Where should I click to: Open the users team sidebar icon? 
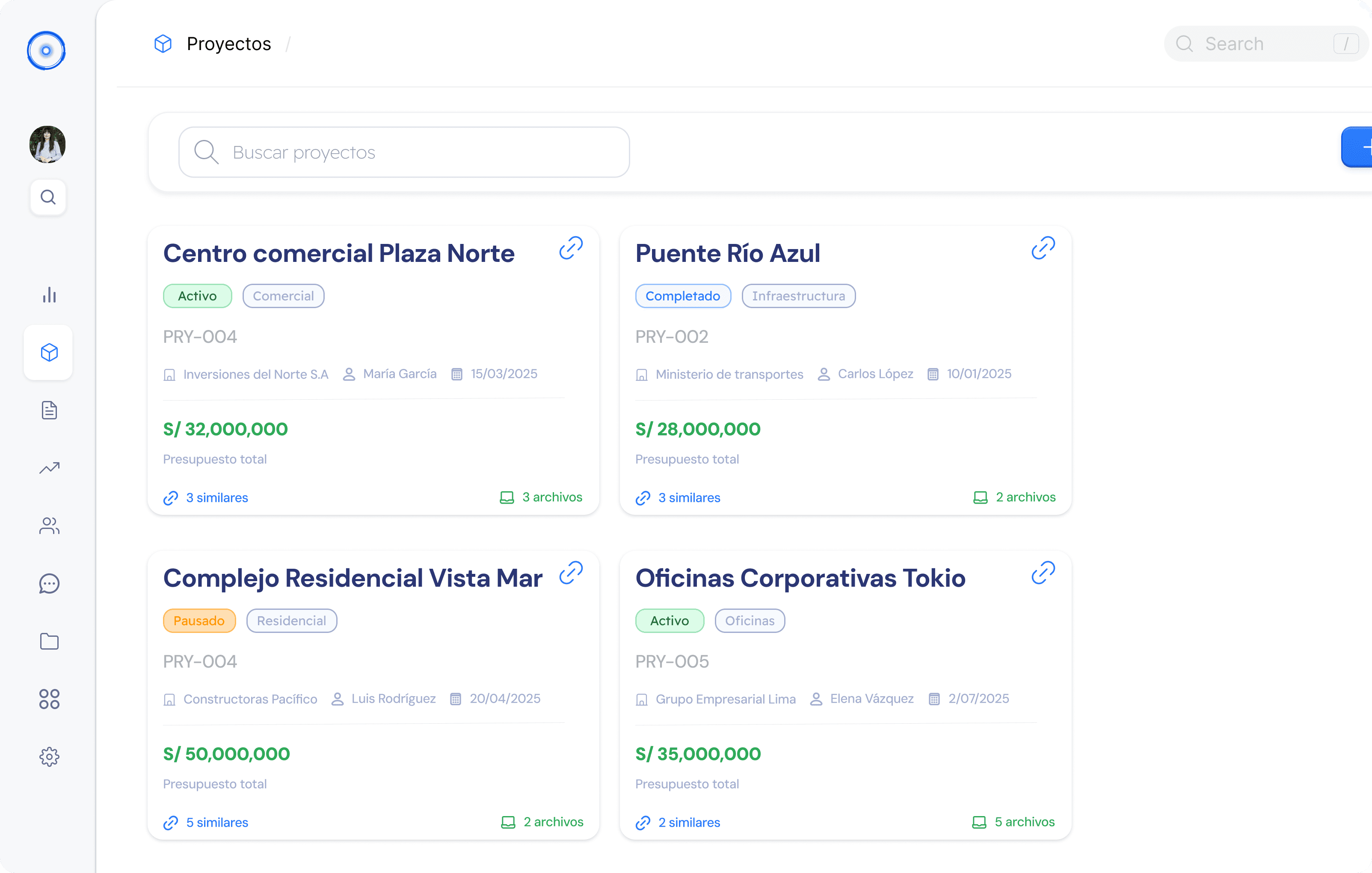[x=49, y=526]
